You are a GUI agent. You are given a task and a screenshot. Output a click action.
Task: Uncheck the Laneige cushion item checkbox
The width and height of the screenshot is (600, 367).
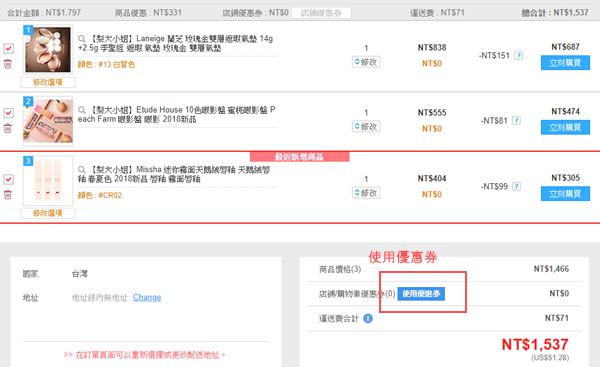[x=8, y=49]
